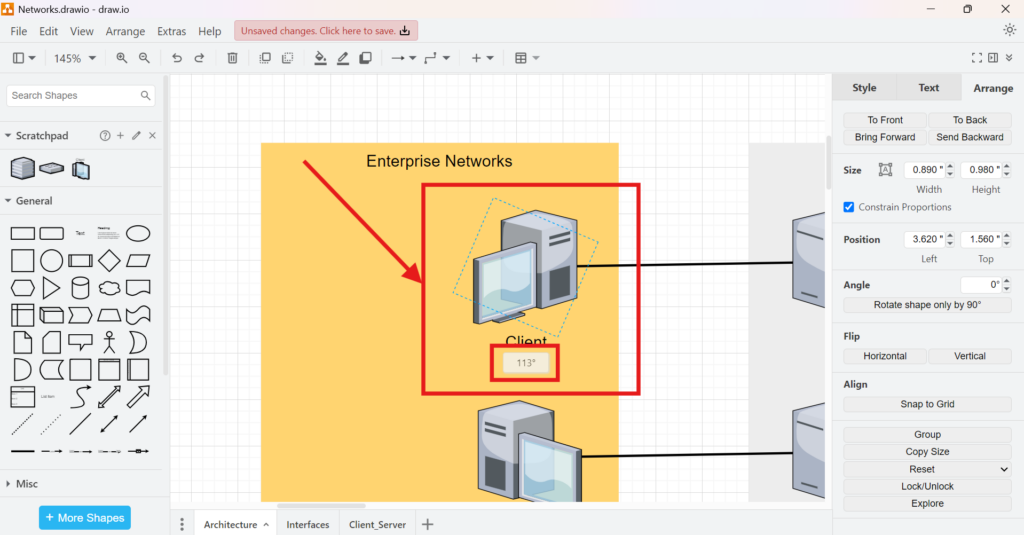The height and width of the screenshot is (535, 1024).
Task: Open the Client_Server page tab
Action: point(377,525)
